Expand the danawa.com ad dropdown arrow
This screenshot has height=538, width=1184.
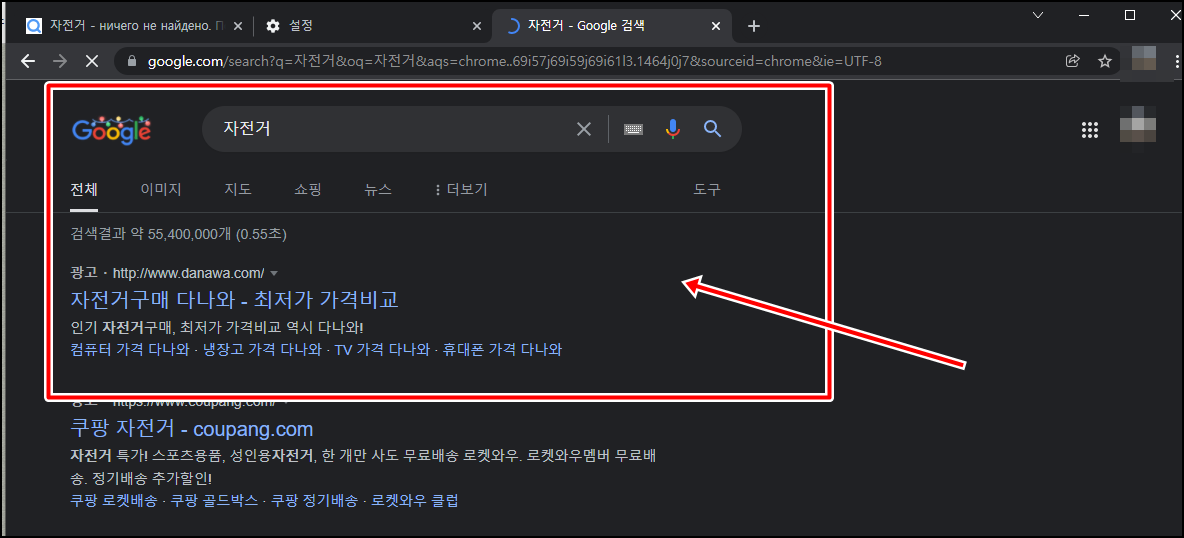(x=273, y=273)
